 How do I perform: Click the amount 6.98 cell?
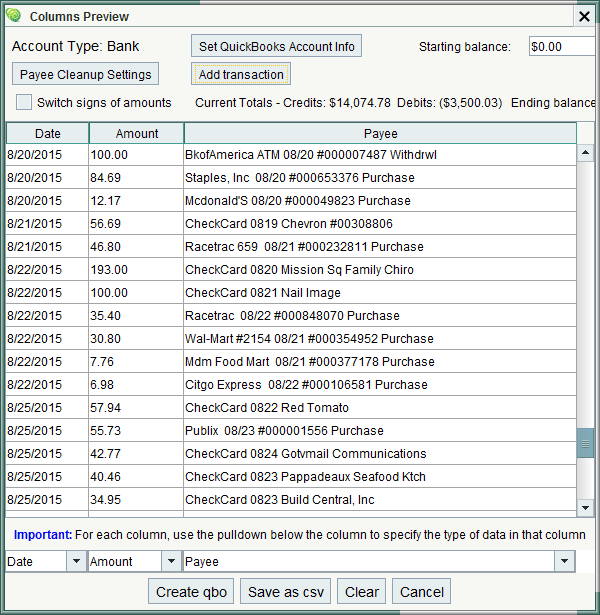pyautogui.click(x=136, y=385)
